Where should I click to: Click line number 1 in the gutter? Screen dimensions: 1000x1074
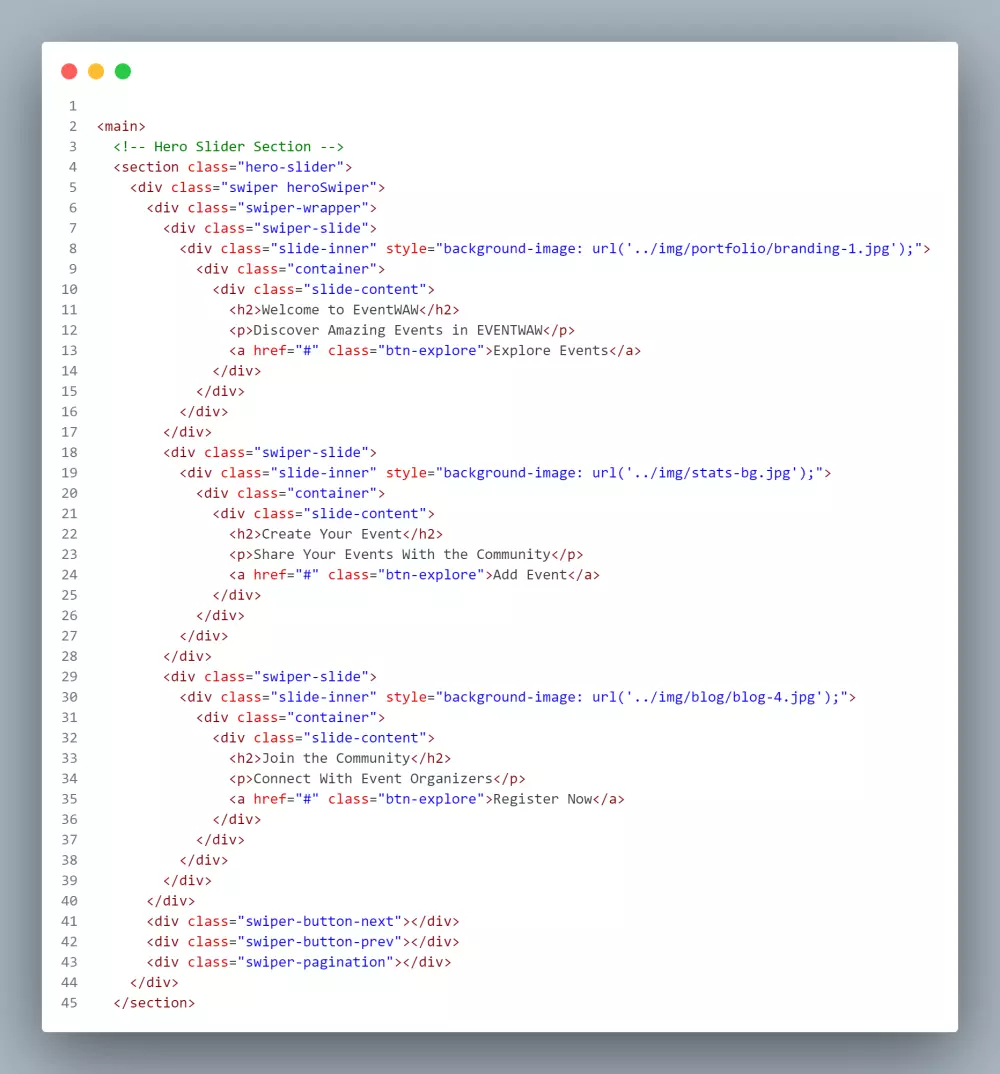click(x=71, y=105)
